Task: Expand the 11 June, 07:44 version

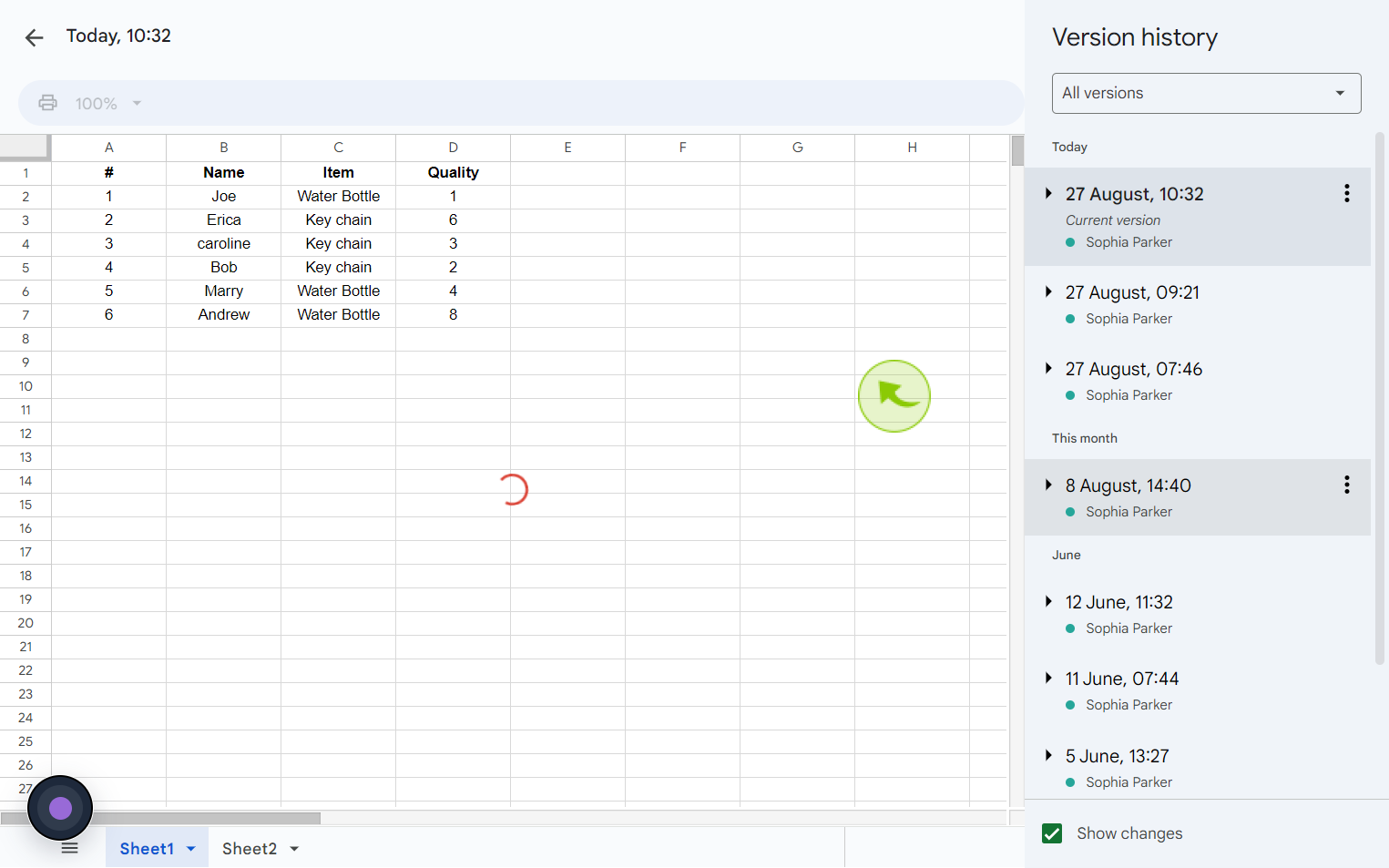Action: [1048, 678]
